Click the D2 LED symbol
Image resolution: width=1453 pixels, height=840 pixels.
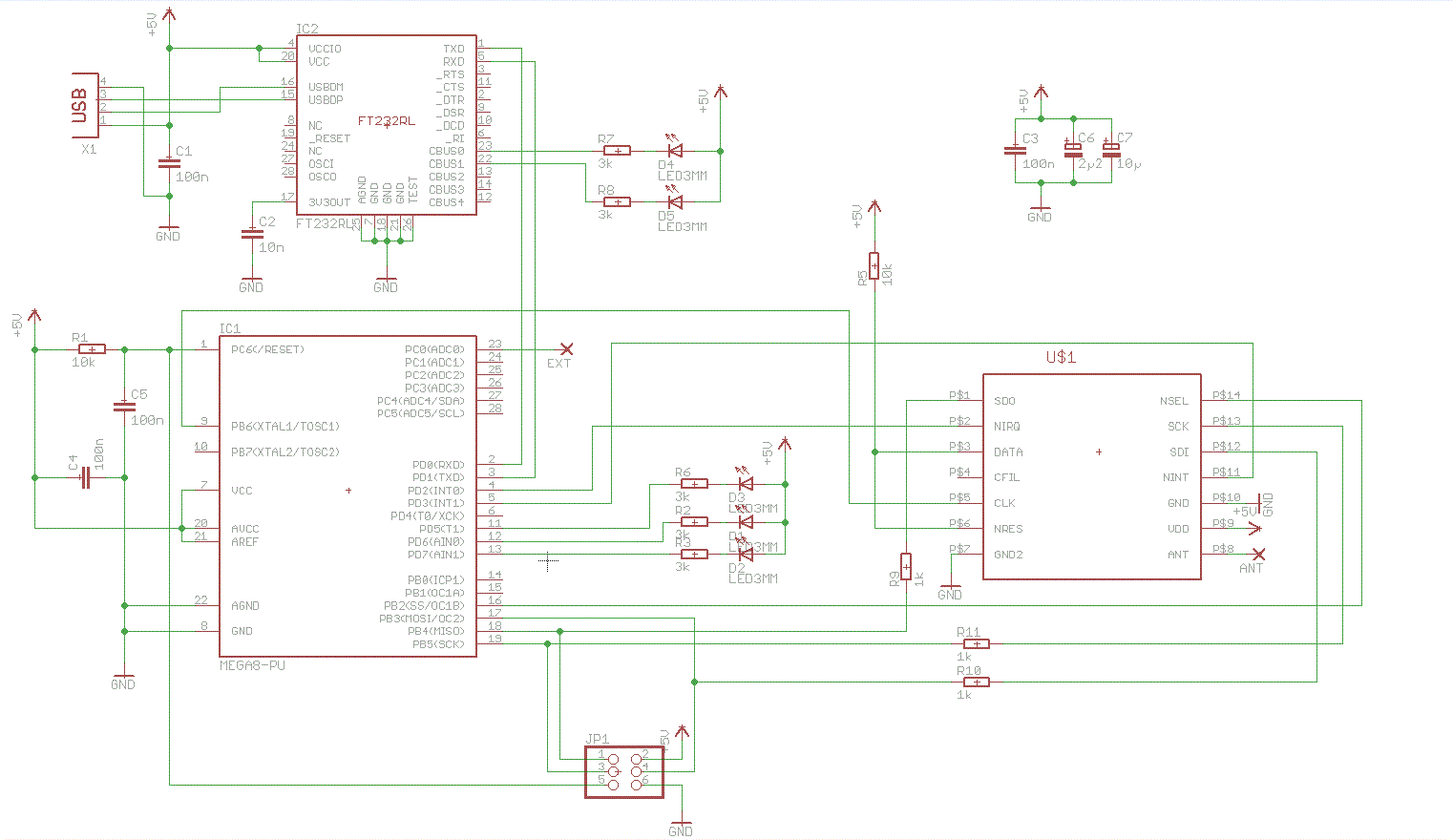pyautogui.click(x=746, y=554)
